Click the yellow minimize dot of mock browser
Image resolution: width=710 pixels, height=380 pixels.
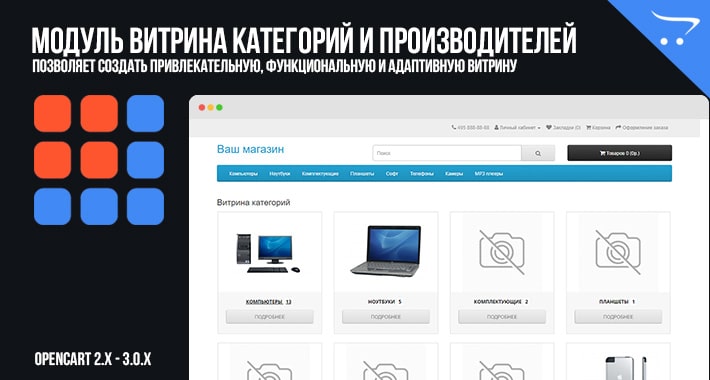(x=211, y=107)
